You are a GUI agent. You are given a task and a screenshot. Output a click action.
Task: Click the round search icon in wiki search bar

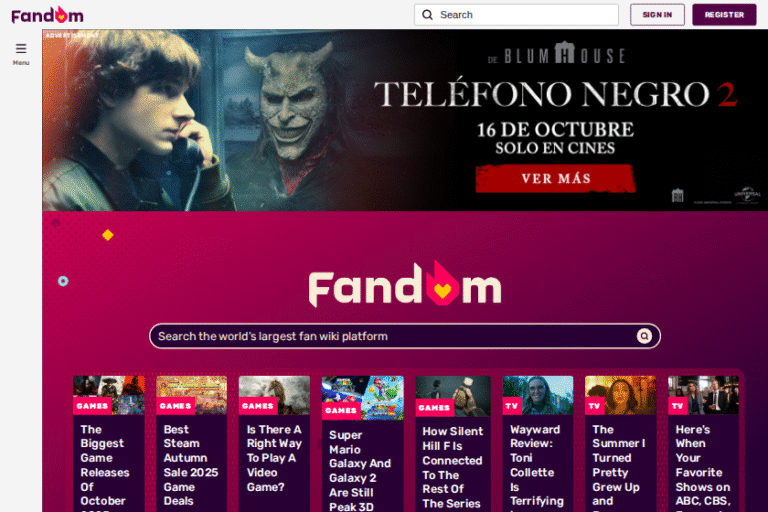click(x=644, y=336)
